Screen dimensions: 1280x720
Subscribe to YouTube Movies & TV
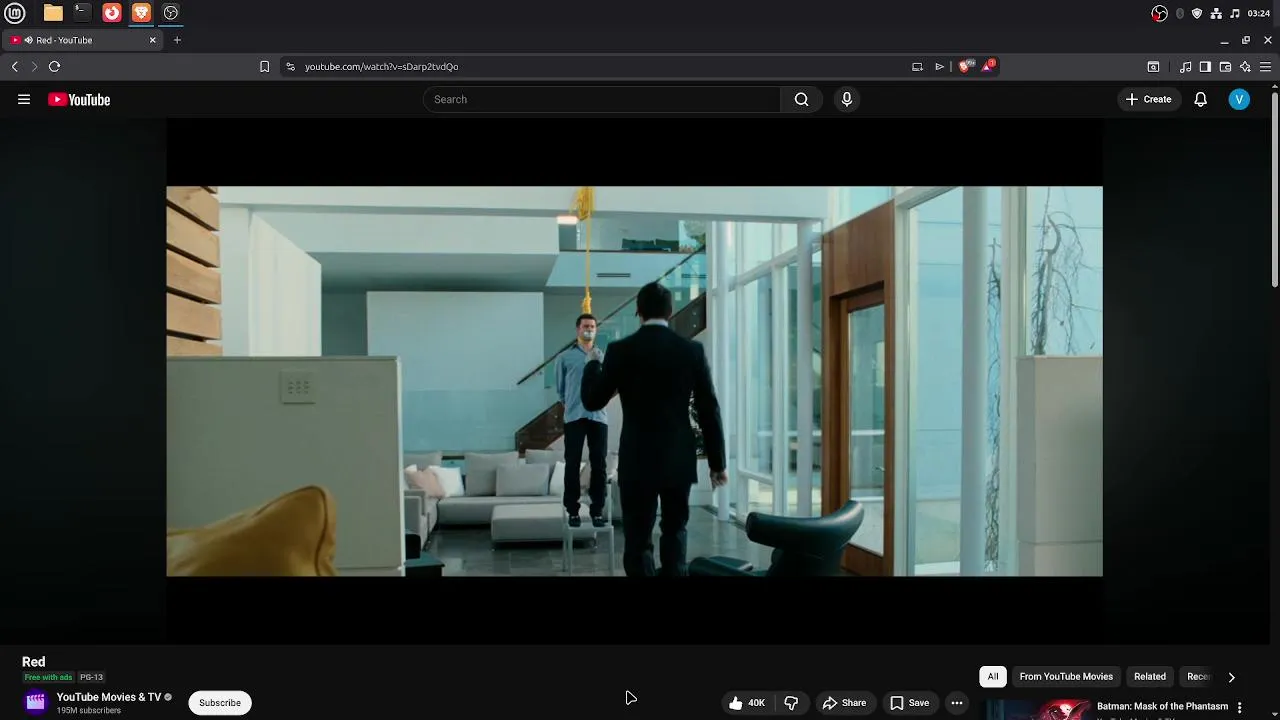pos(220,703)
